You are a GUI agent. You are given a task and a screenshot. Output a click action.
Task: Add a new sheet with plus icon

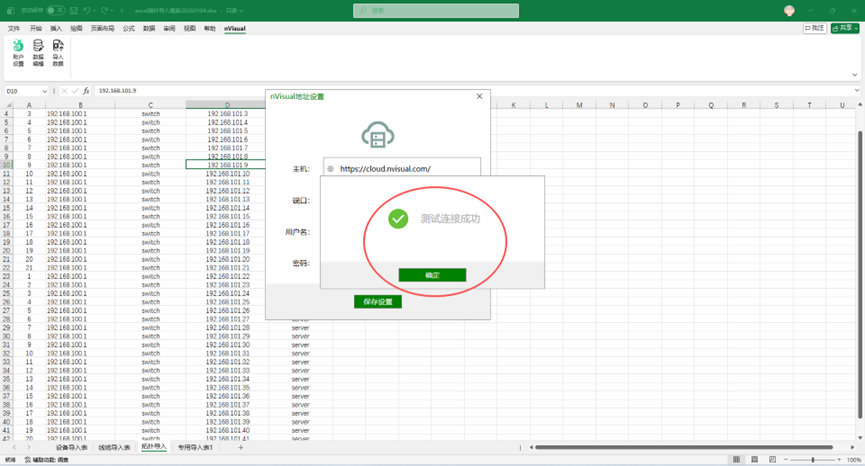[240, 447]
